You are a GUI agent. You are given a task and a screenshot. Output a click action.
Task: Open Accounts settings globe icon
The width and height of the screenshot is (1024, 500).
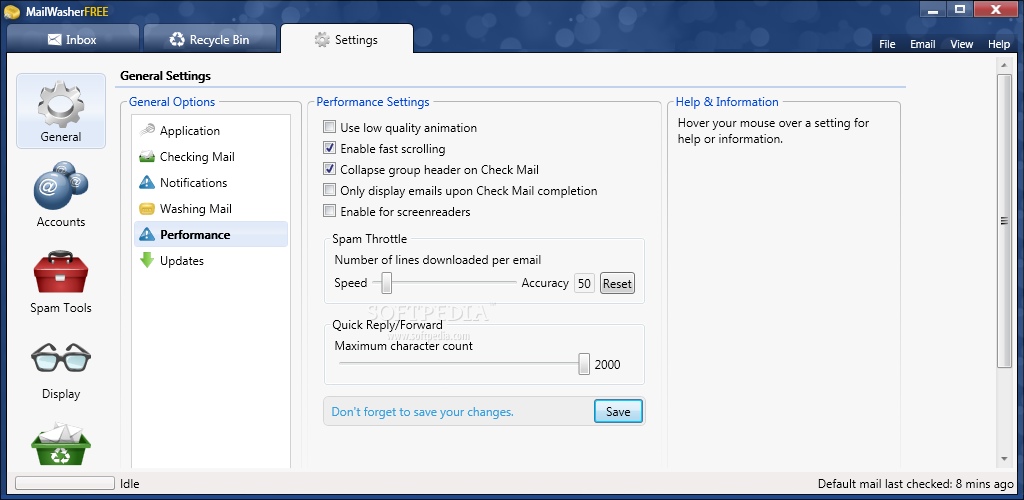61,186
